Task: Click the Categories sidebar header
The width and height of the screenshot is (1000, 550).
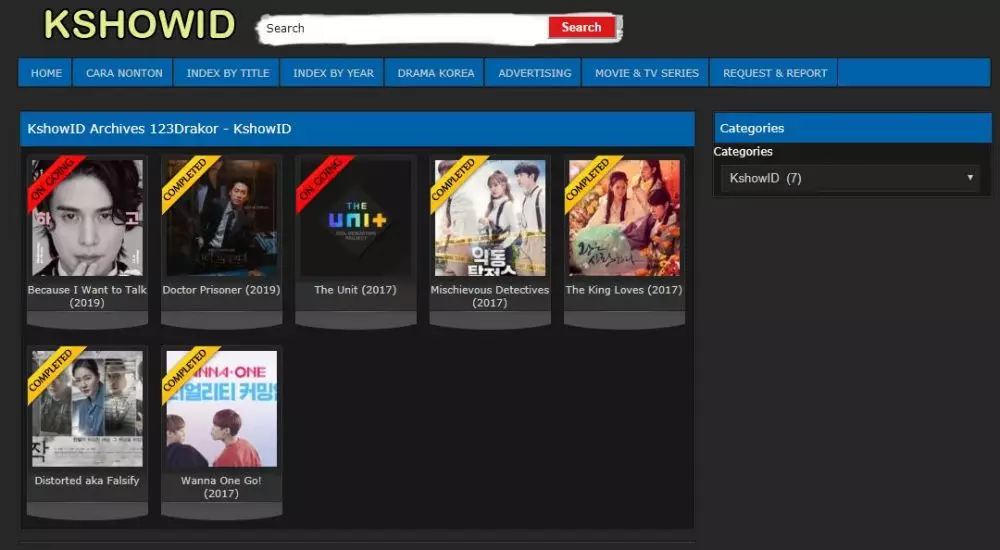Action: [x=853, y=128]
